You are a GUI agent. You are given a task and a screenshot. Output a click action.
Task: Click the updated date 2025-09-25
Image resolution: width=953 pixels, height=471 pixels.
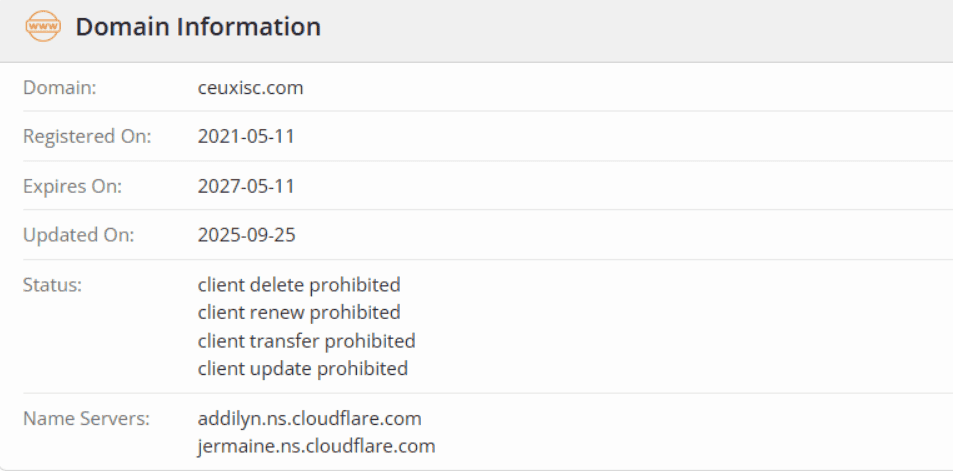coord(246,236)
